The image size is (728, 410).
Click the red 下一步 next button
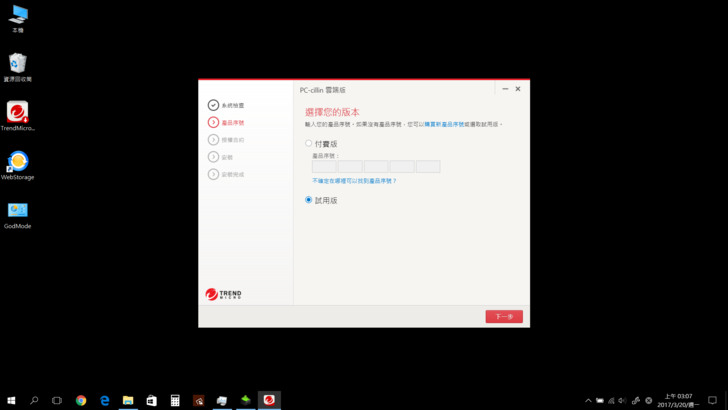[x=504, y=317]
